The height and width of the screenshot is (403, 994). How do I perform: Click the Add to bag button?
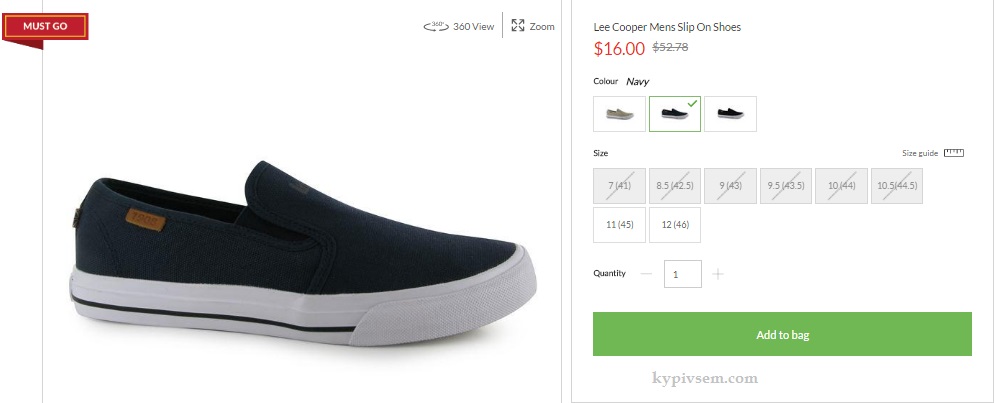tap(782, 335)
